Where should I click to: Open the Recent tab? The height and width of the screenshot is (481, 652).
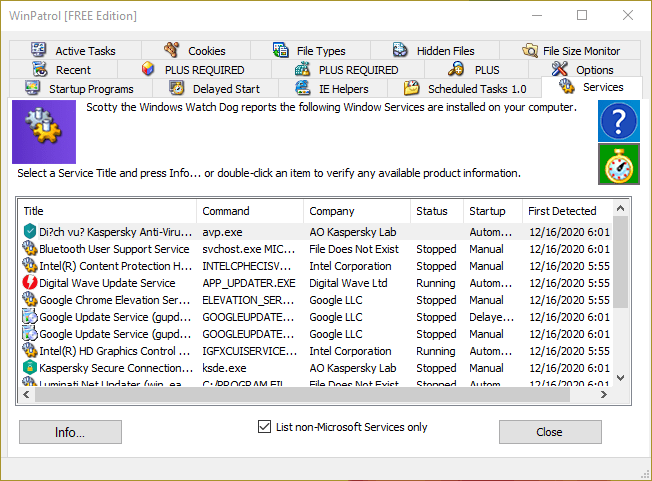(x=63, y=69)
